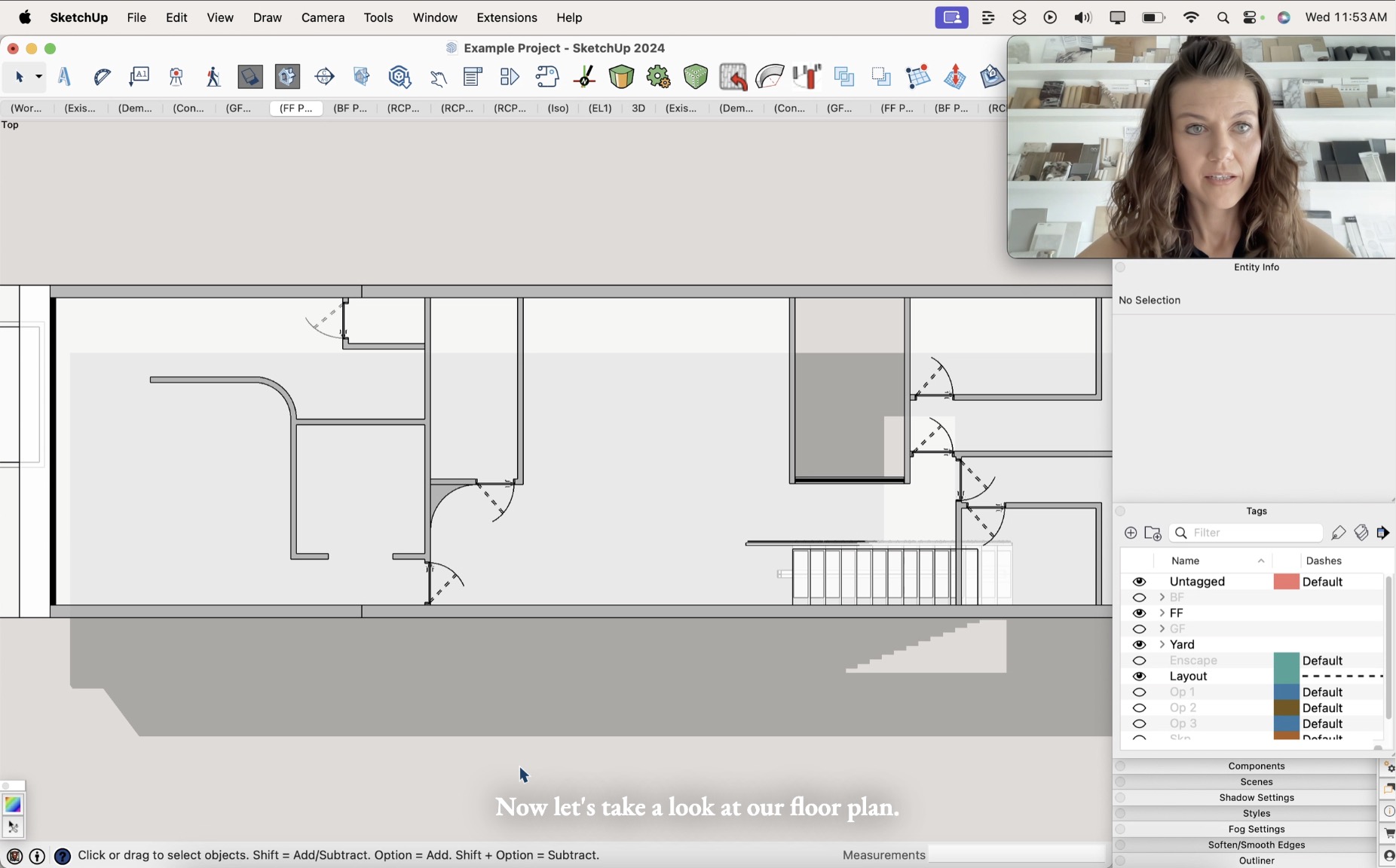
Task: Open the Camera menu
Action: tap(323, 17)
